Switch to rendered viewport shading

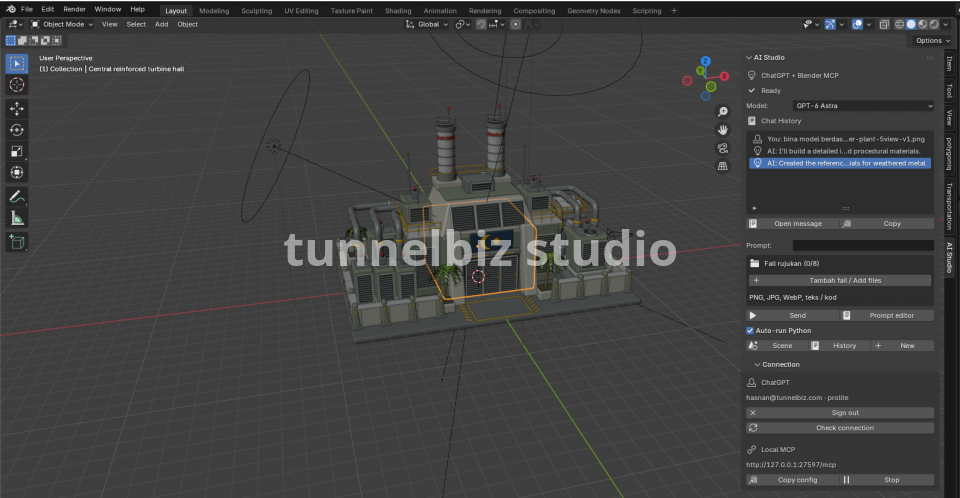pos(934,25)
